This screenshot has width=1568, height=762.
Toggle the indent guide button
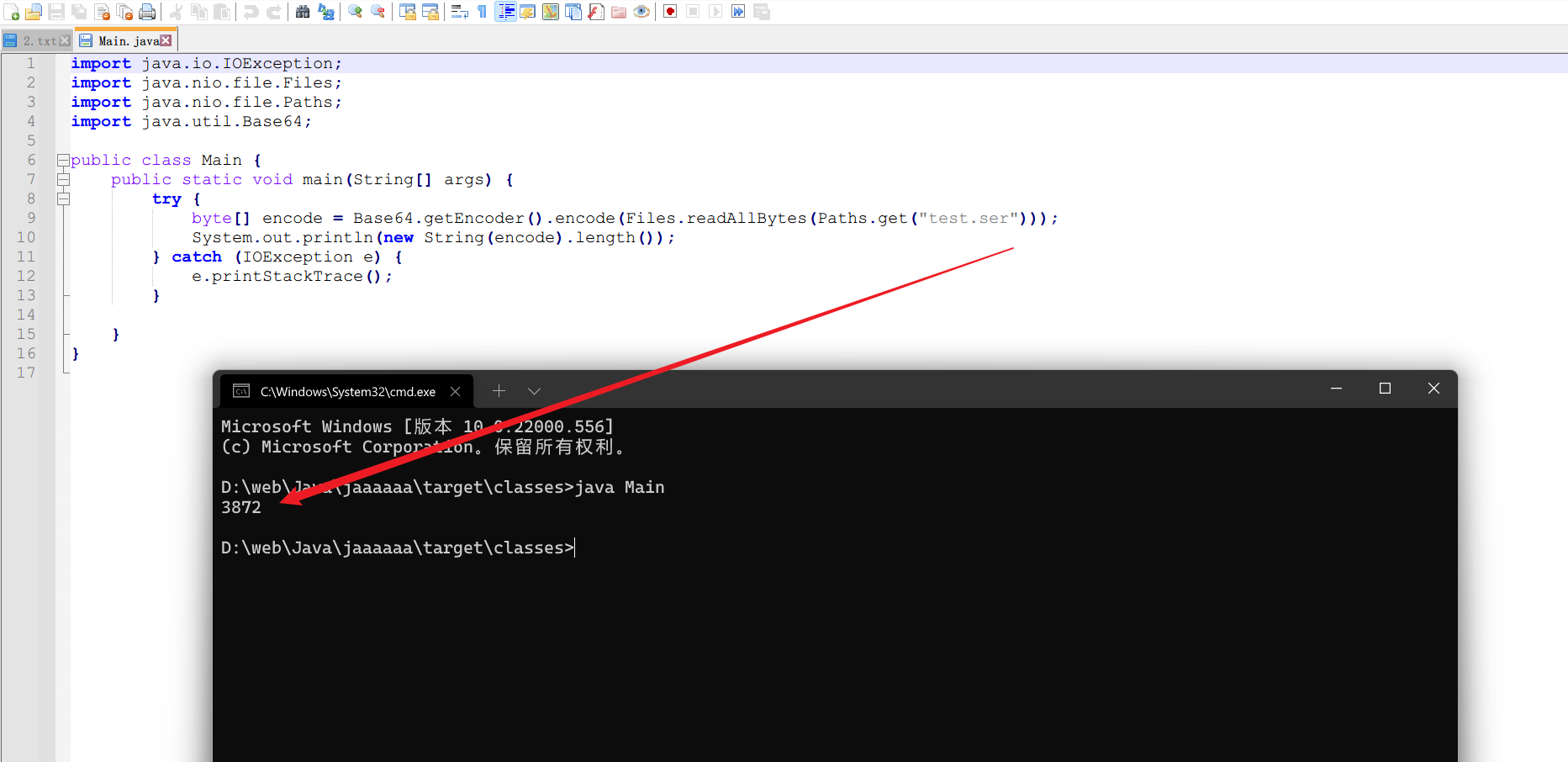[x=505, y=12]
